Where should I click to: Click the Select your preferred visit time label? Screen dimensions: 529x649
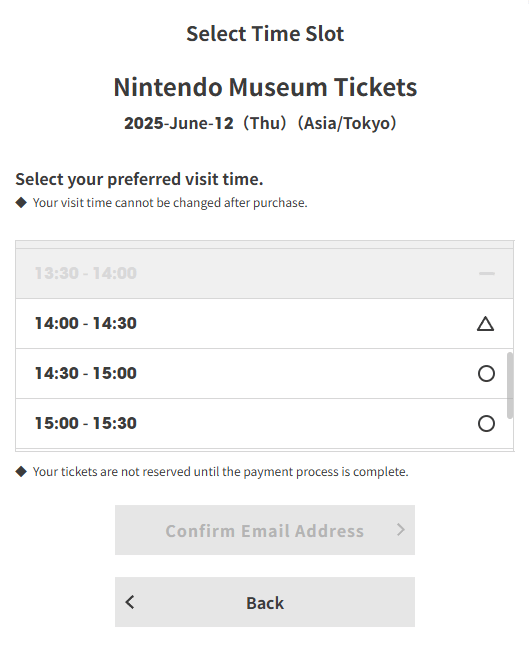pos(139,179)
